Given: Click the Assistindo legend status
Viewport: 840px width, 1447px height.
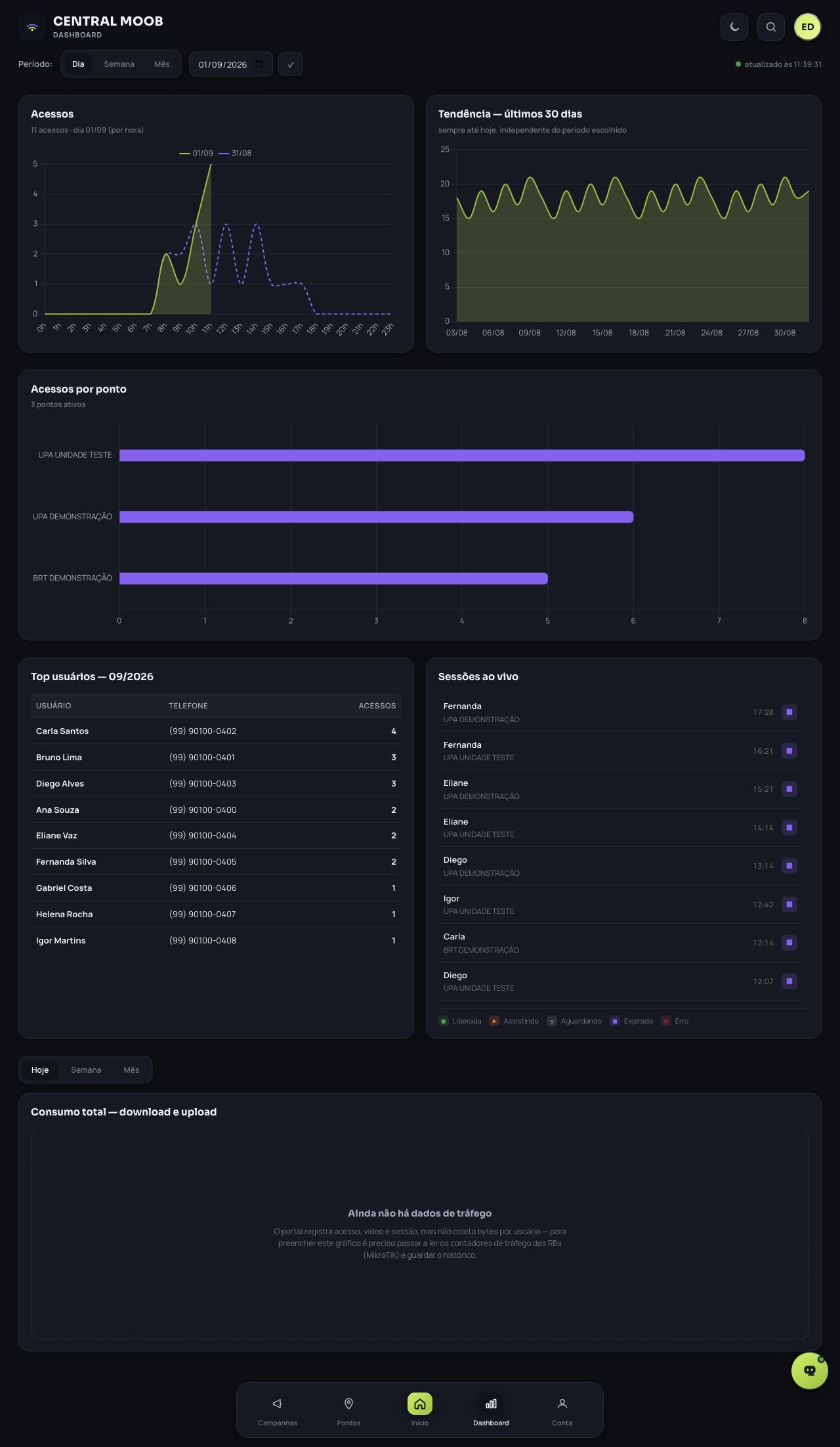Looking at the screenshot, I should [x=514, y=1021].
